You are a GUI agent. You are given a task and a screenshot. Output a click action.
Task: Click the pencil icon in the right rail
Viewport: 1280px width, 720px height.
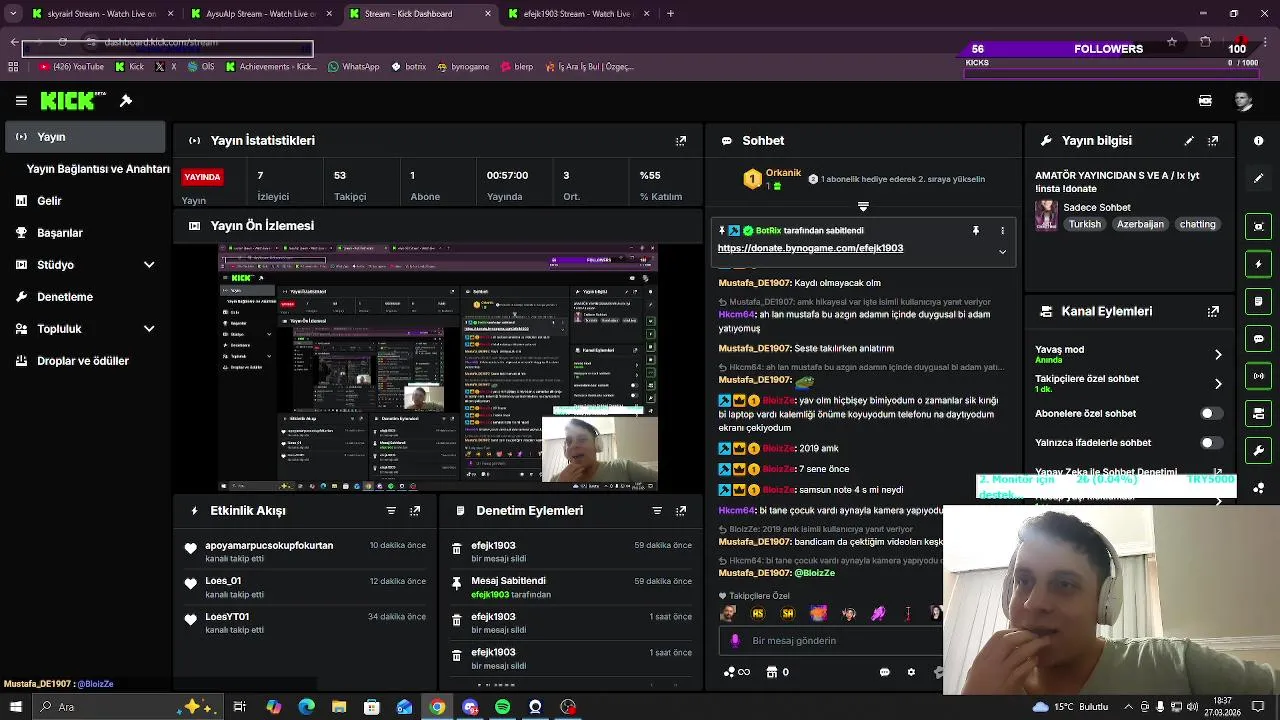1259,178
